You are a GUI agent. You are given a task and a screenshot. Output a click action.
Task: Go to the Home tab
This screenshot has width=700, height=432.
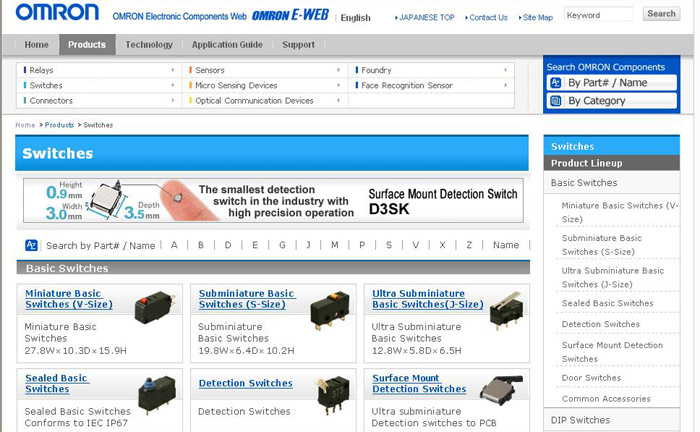[x=36, y=45]
